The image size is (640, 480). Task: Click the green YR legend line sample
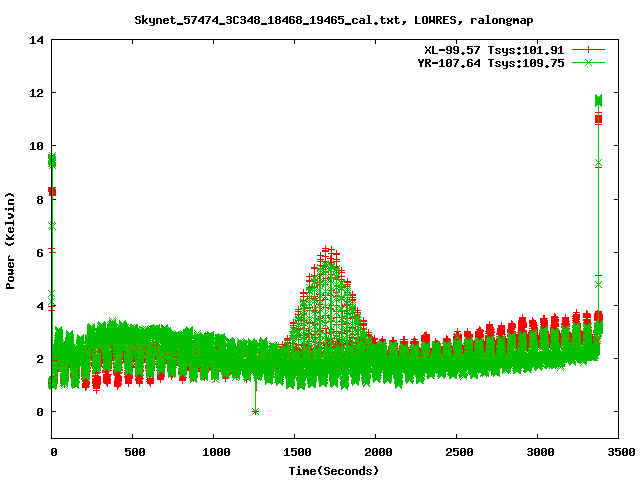tap(588, 62)
